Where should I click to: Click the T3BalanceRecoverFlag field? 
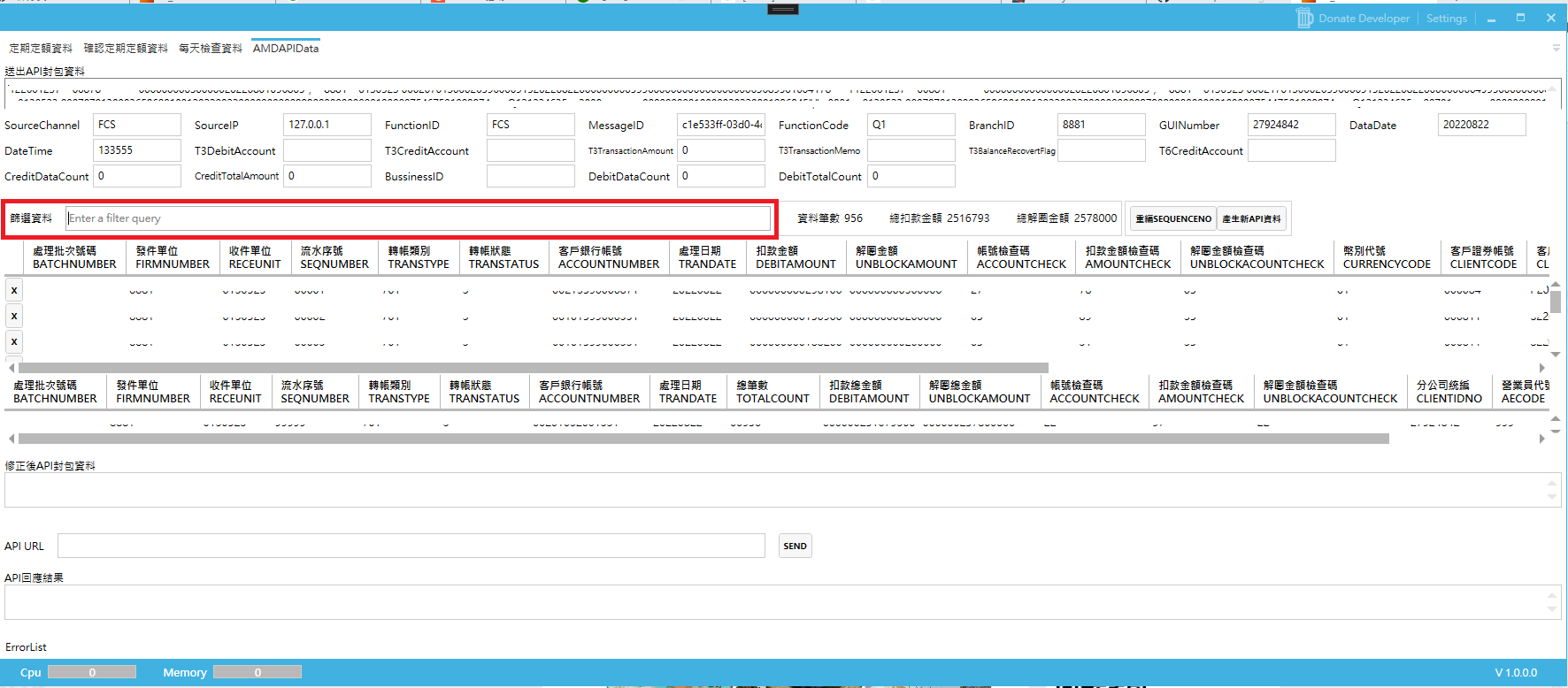[1102, 150]
